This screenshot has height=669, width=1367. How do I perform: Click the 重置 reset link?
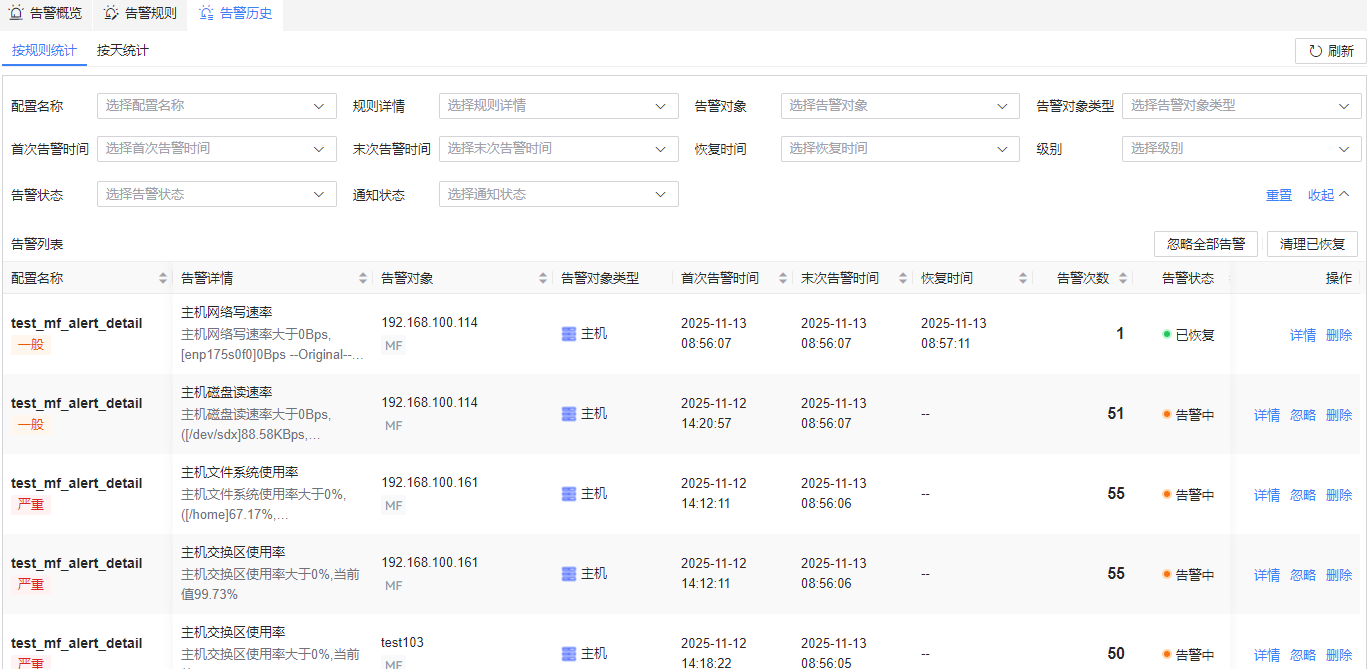tap(1279, 195)
